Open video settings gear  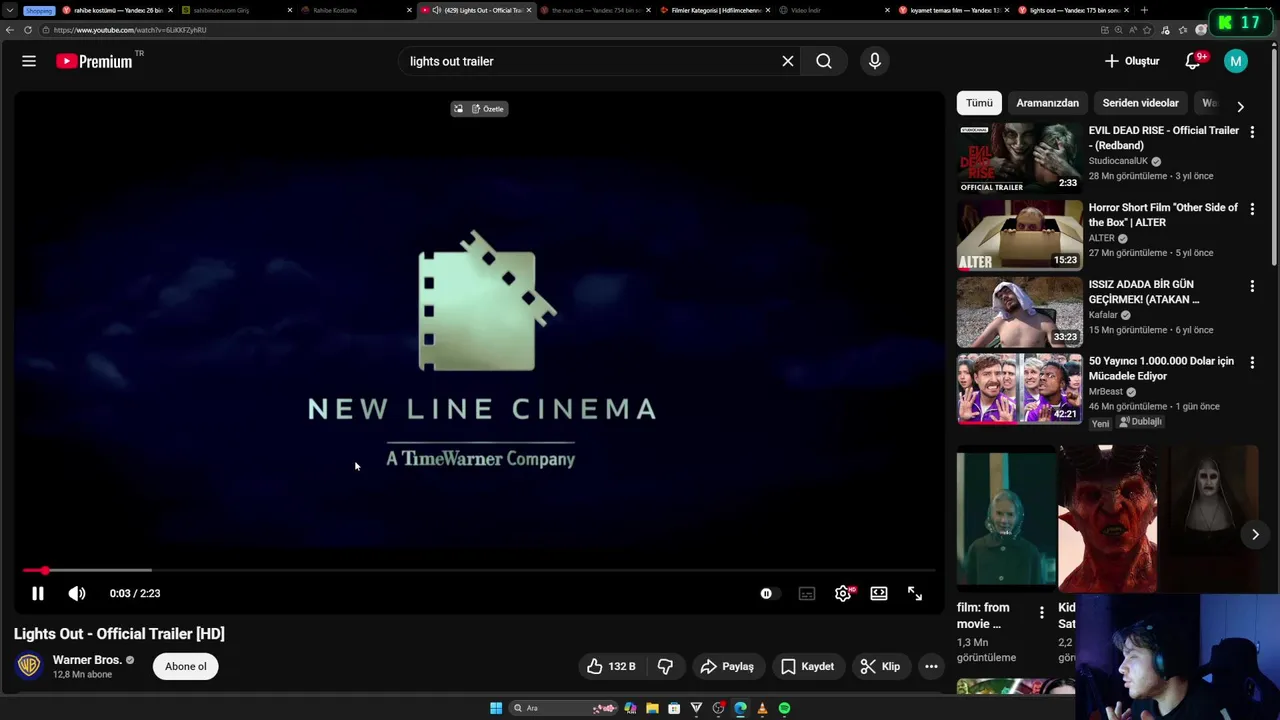pyautogui.click(x=843, y=593)
